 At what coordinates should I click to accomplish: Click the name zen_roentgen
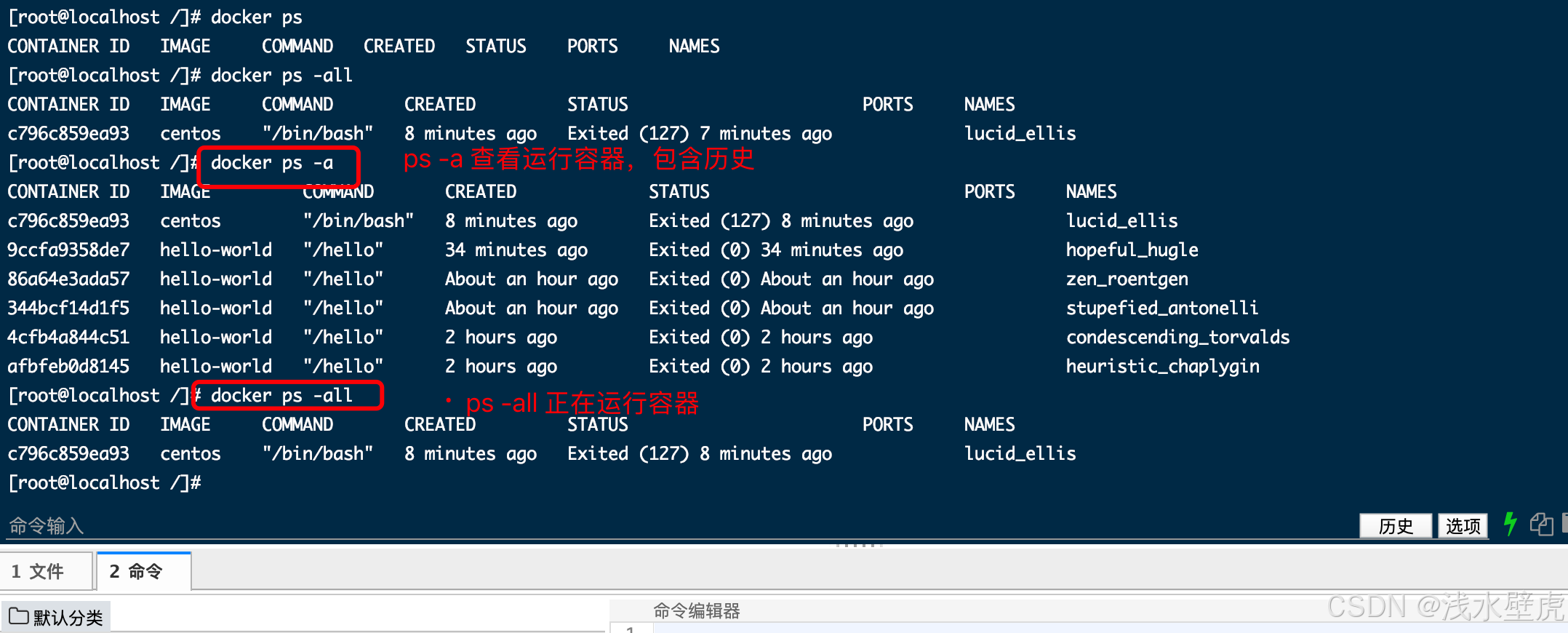point(1127,279)
